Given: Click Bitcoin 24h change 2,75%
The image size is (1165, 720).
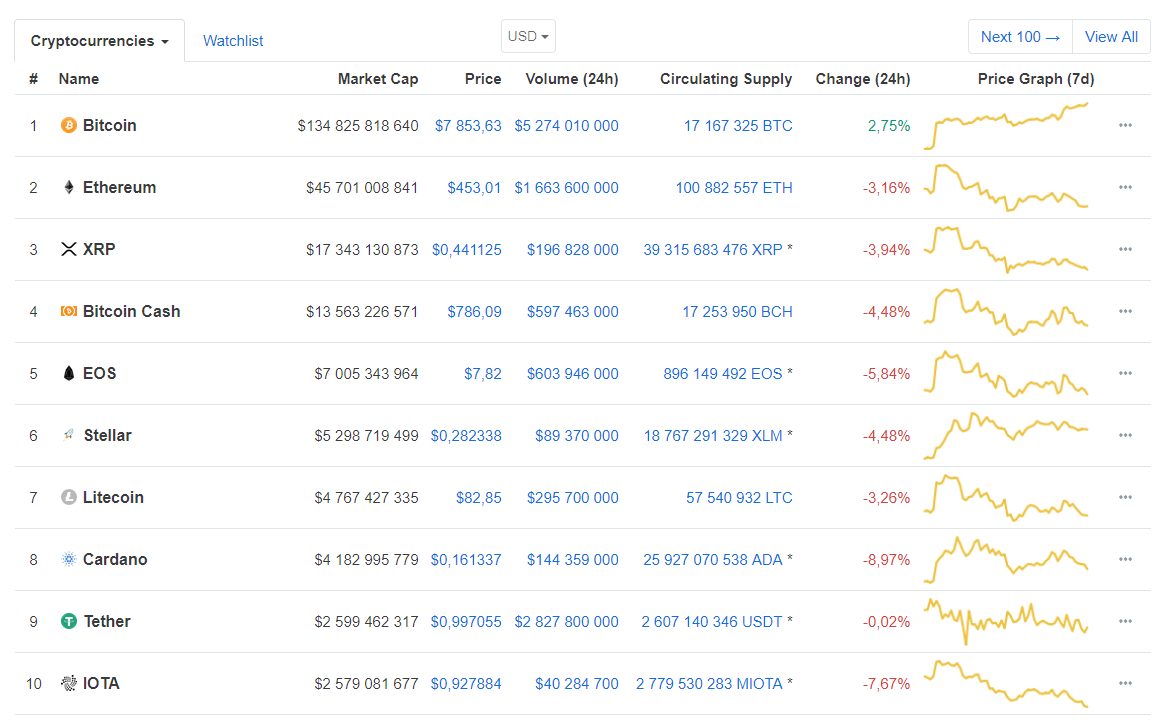Looking at the screenshot, I should coord(889,126).
